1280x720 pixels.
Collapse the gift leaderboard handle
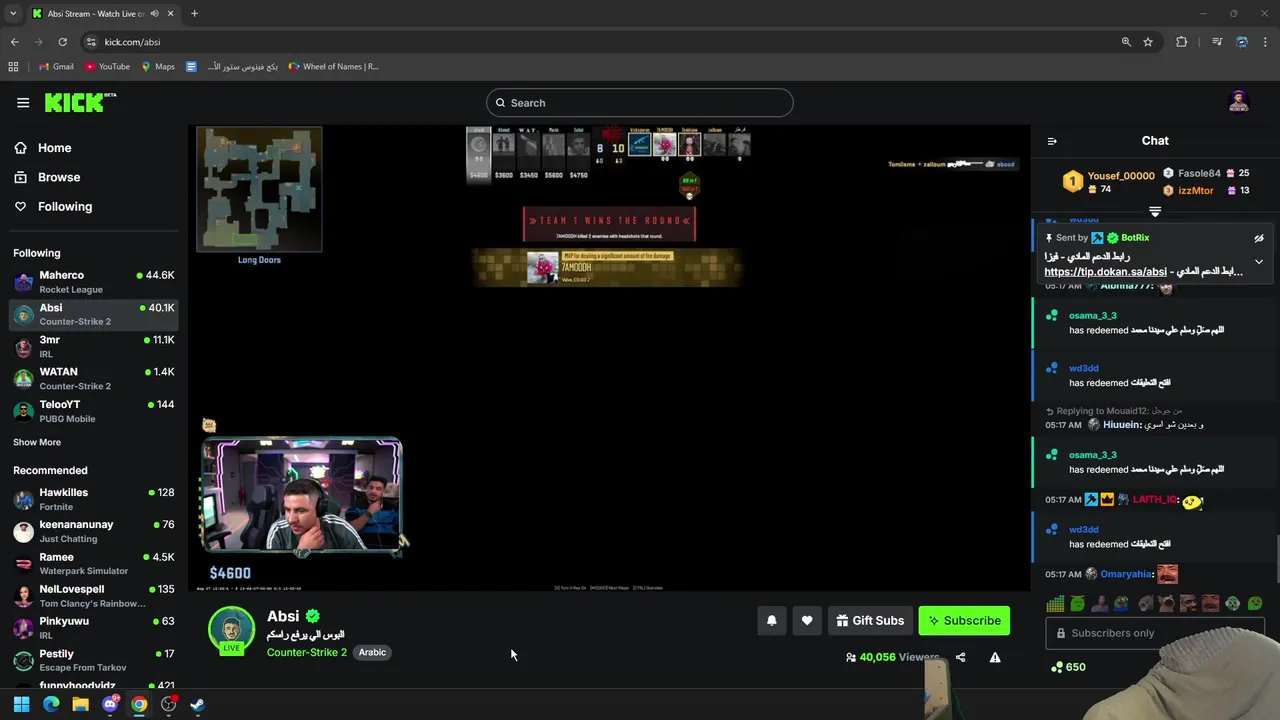1155,212
